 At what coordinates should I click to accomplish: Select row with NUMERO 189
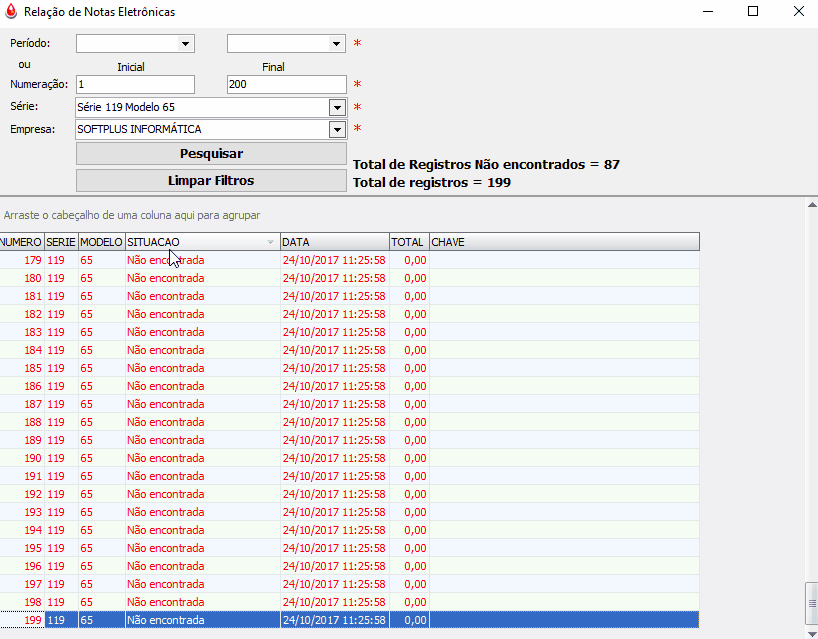coord(350,440)
